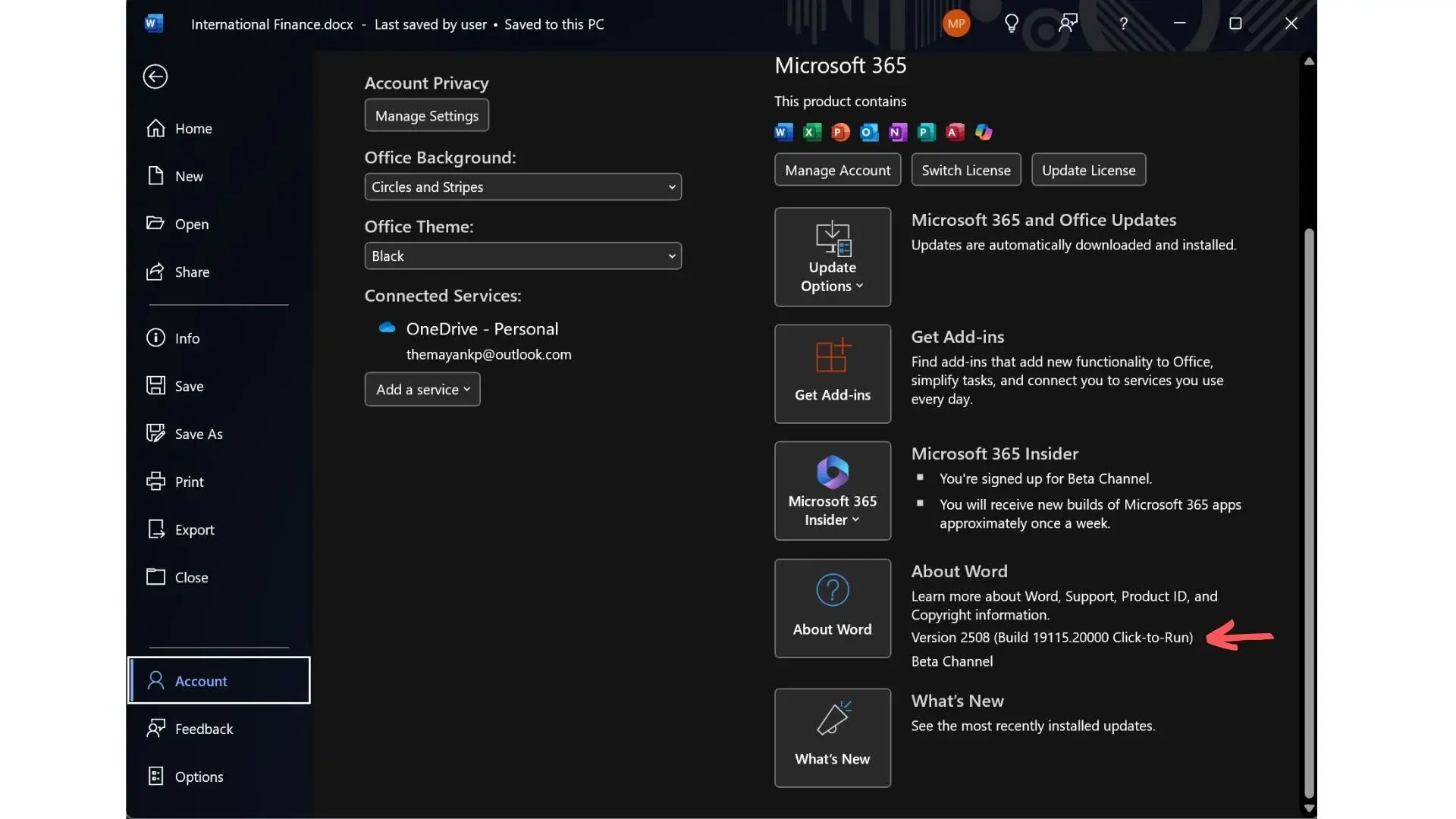Image resolution: width=1456 pixels, height=819 pixels.
Task: Click the lightbulb icon in title bar
Action: click(x=1011, y=24)
